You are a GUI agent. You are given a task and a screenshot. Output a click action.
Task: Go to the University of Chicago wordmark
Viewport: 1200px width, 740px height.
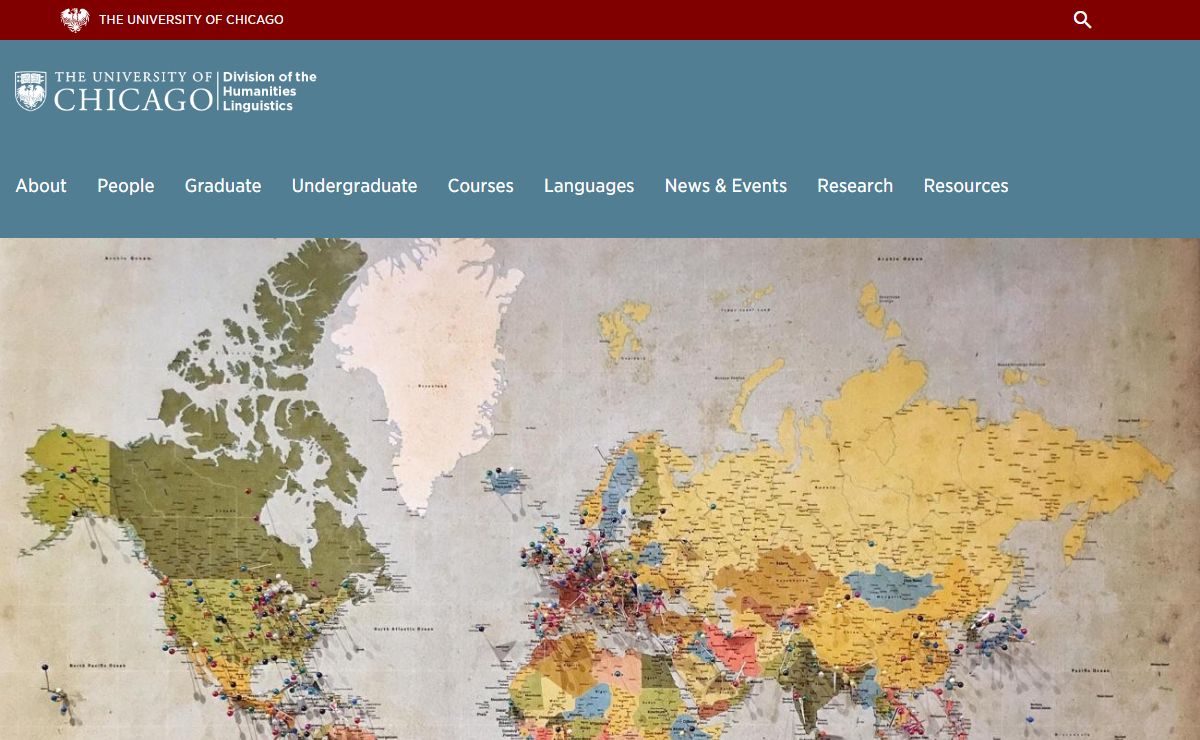[x=133, y=91]
